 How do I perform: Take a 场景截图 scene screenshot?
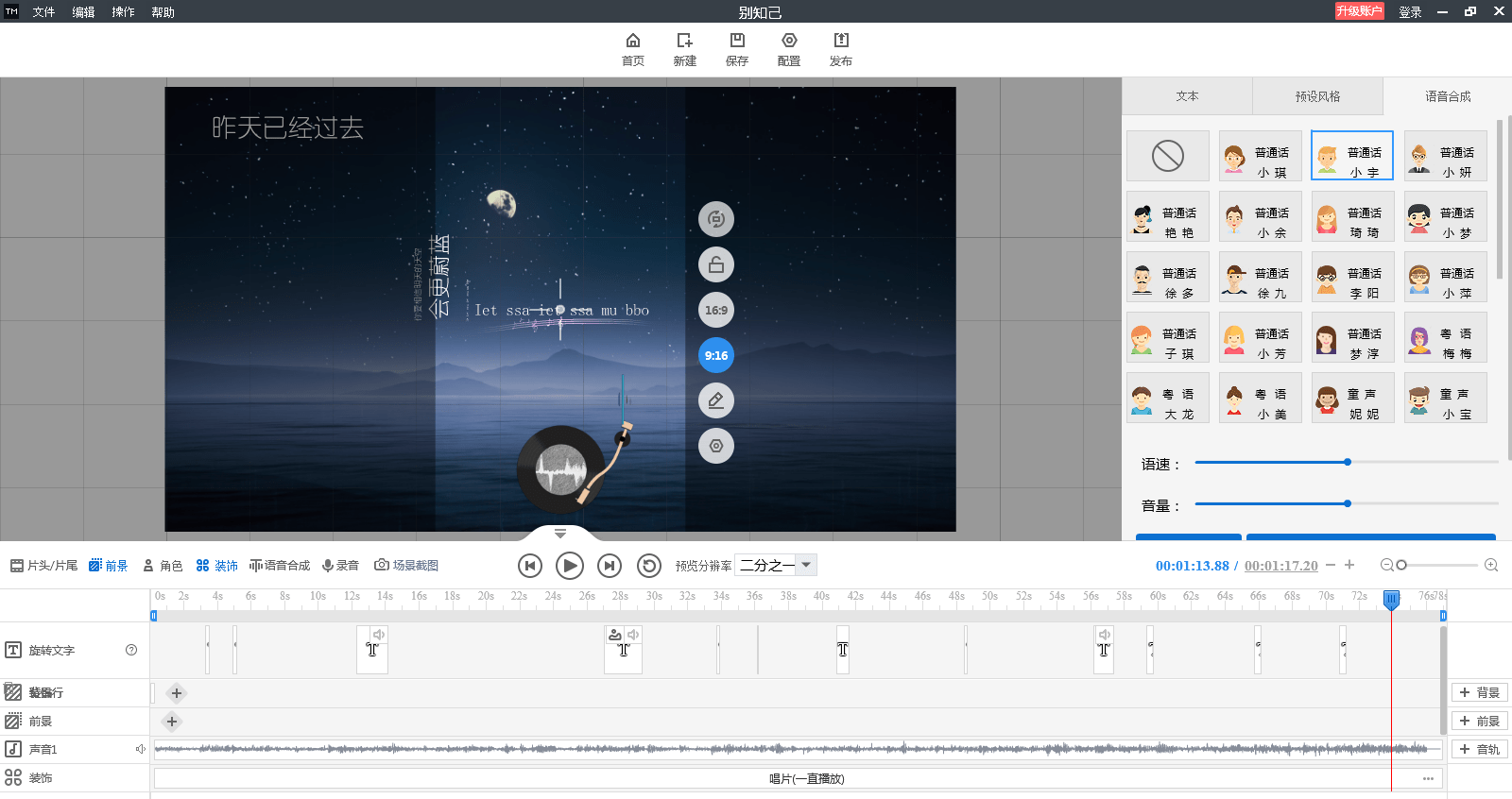pyautogui.click(x=406, y=565)
